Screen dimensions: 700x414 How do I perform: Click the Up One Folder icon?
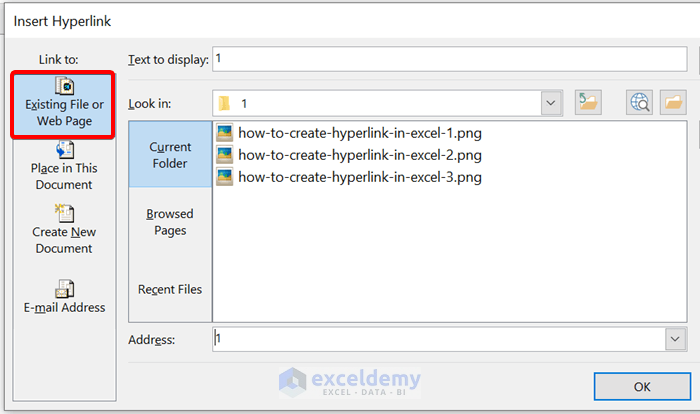[587, 102]
